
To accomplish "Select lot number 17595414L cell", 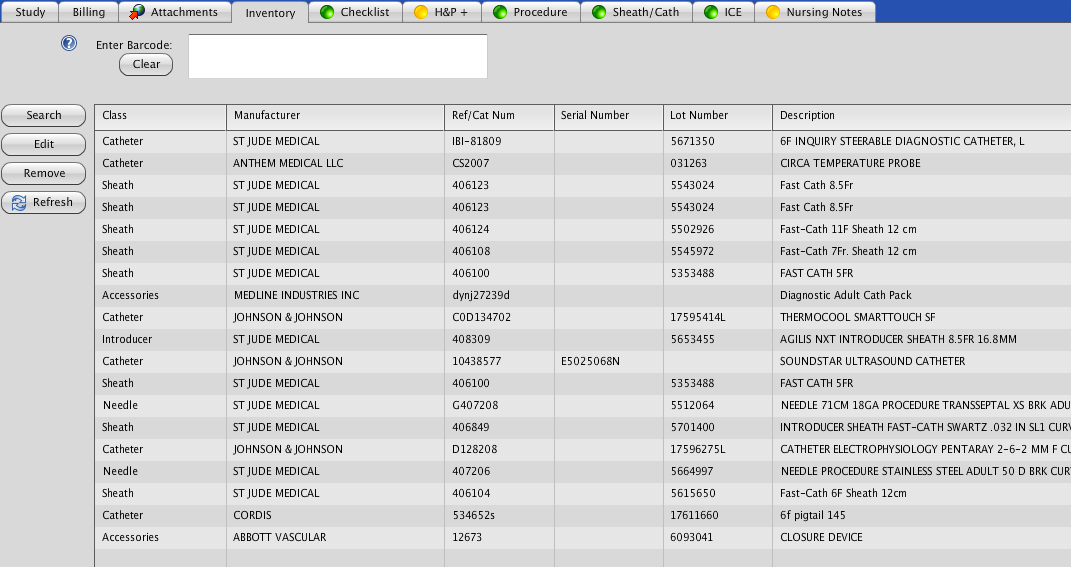I will 718,317.
